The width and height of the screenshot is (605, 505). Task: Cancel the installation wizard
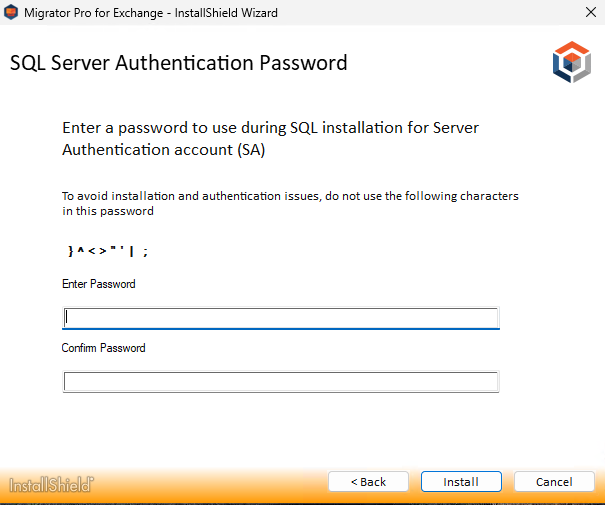[x=554, y=482]
